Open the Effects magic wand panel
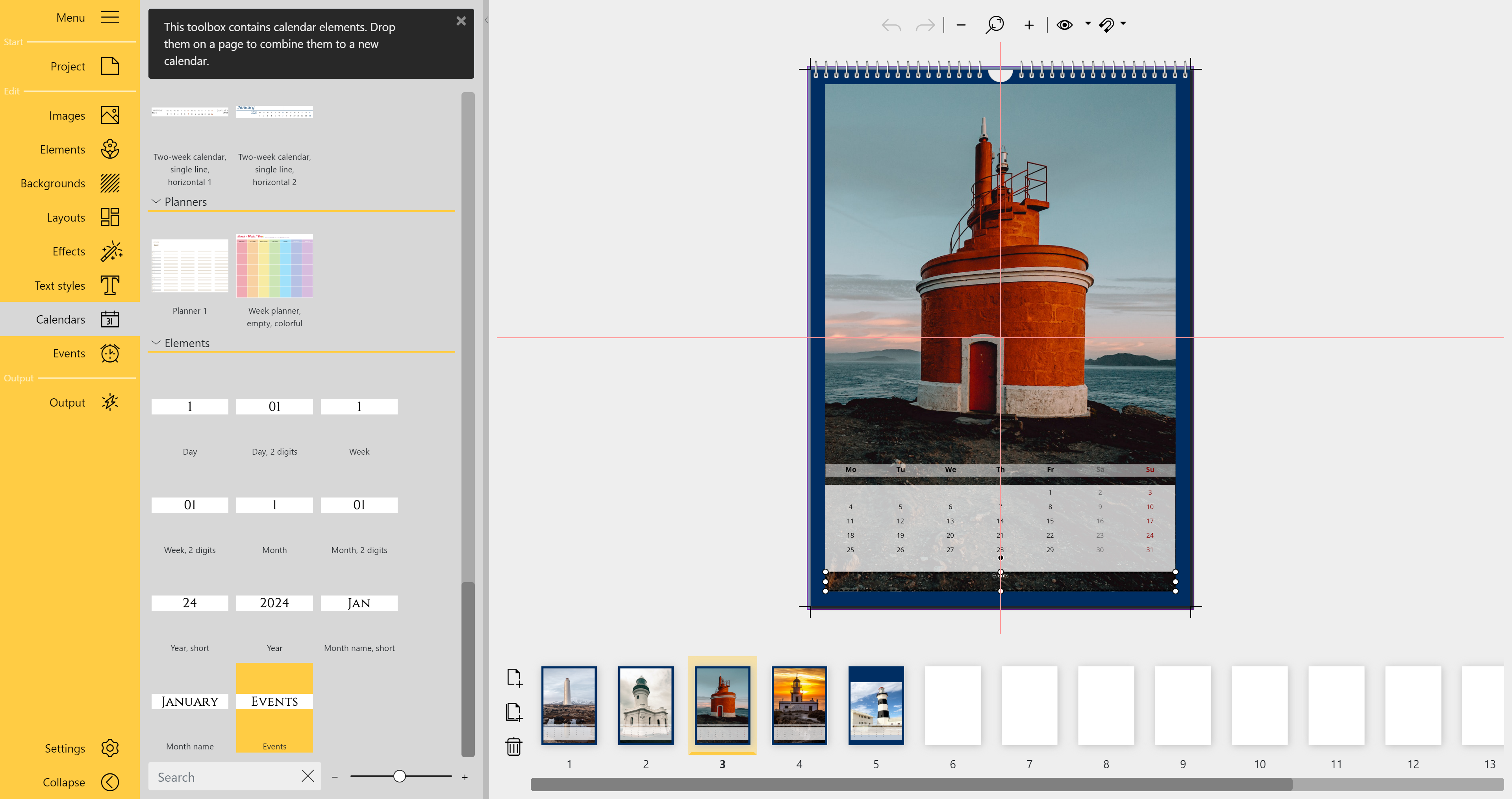Viewport: 1512px width, 799px height. point(110,252)
